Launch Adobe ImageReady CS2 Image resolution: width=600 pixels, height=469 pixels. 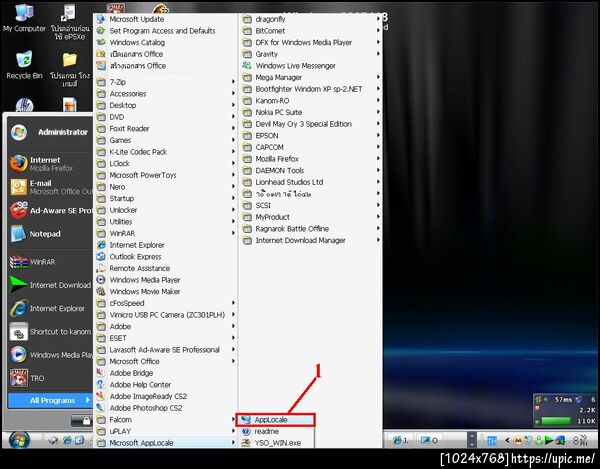[x=166, y=396]
